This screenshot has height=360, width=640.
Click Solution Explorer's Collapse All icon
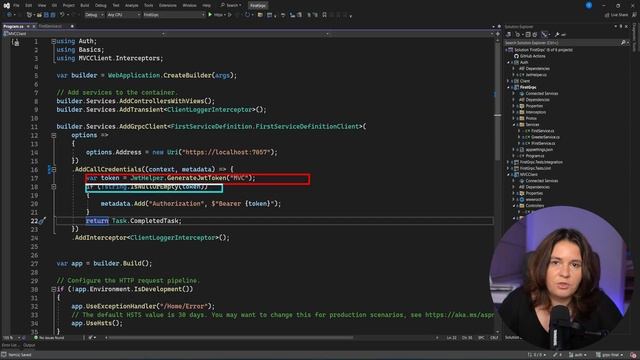coord(528,35)
